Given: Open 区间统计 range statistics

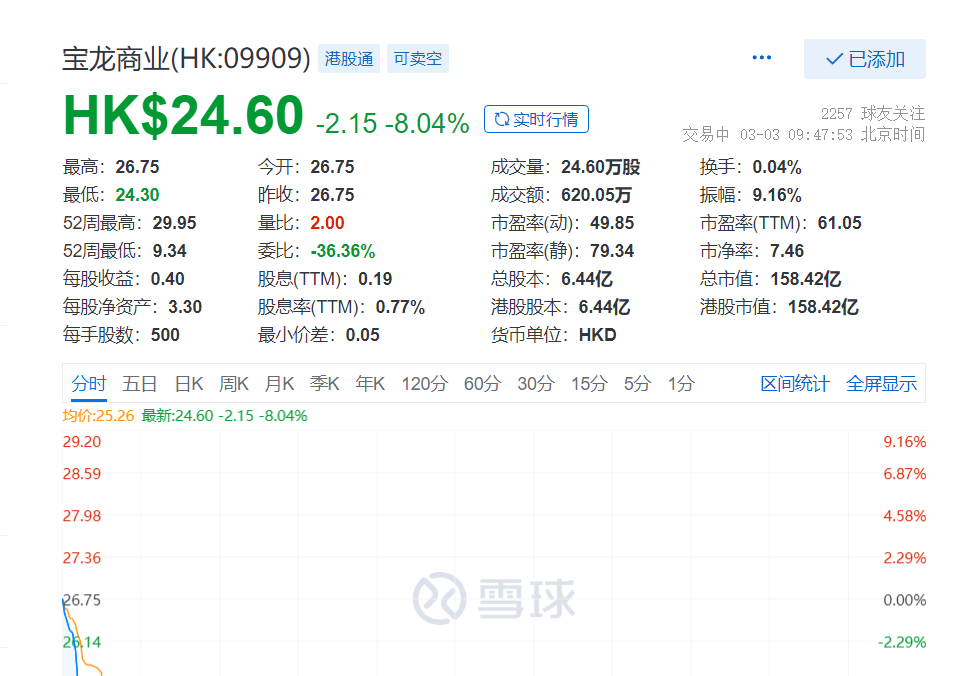Looking at the screenshot, I should click(795, 384).
